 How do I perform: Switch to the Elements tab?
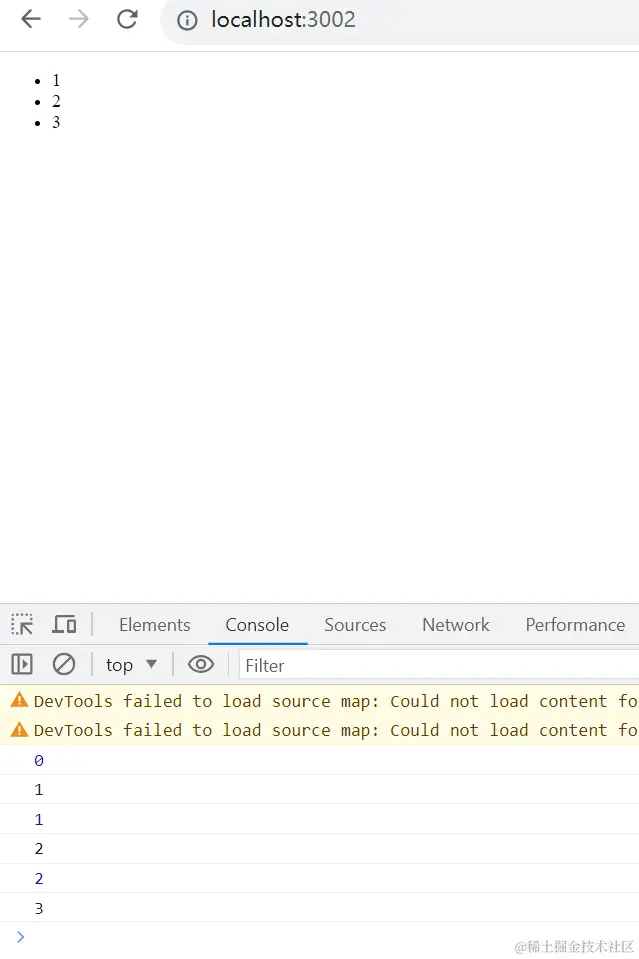[155, 624]
